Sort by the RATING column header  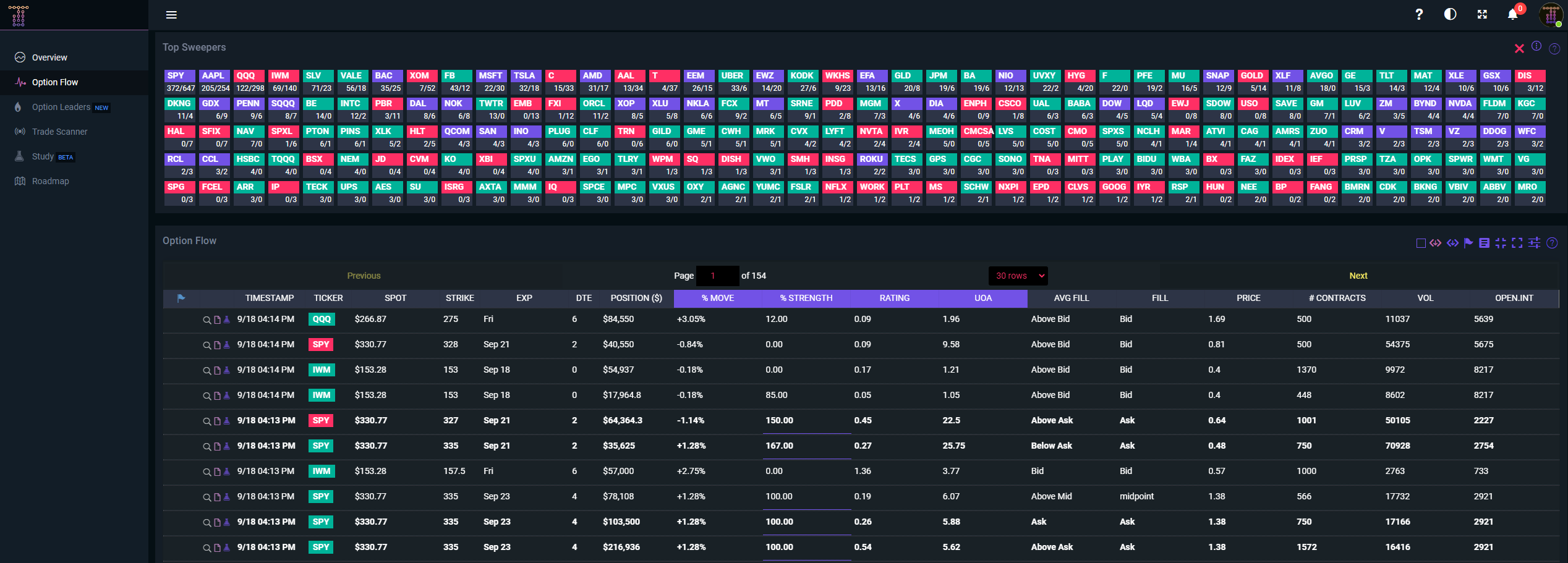pyautogui.click(x=893, y=298)
